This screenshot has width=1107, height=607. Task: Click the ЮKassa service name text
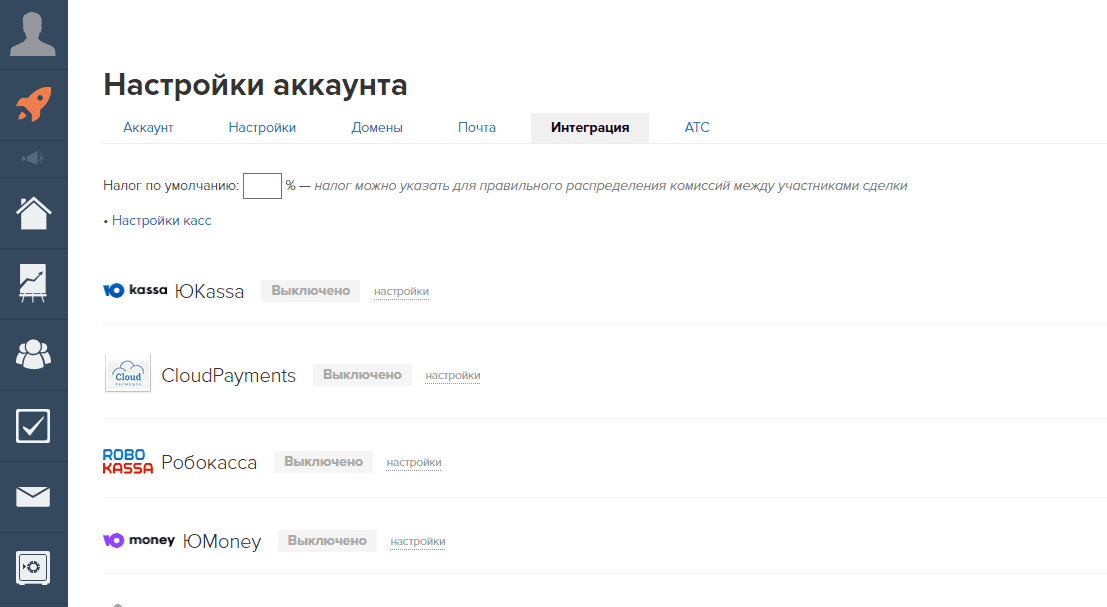coord(210,292)
